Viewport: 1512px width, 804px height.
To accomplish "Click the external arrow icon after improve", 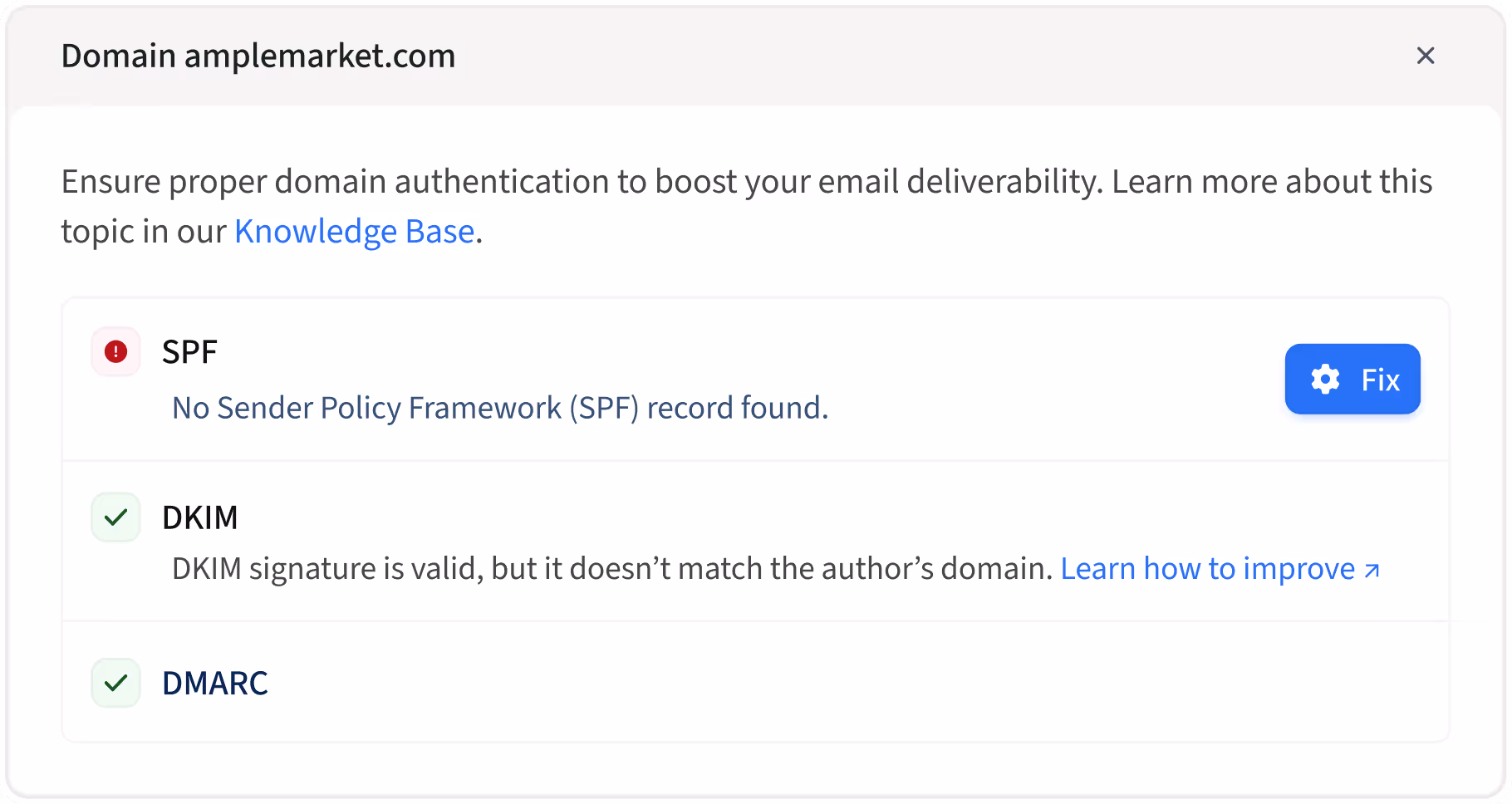I will click(1372, 571).
